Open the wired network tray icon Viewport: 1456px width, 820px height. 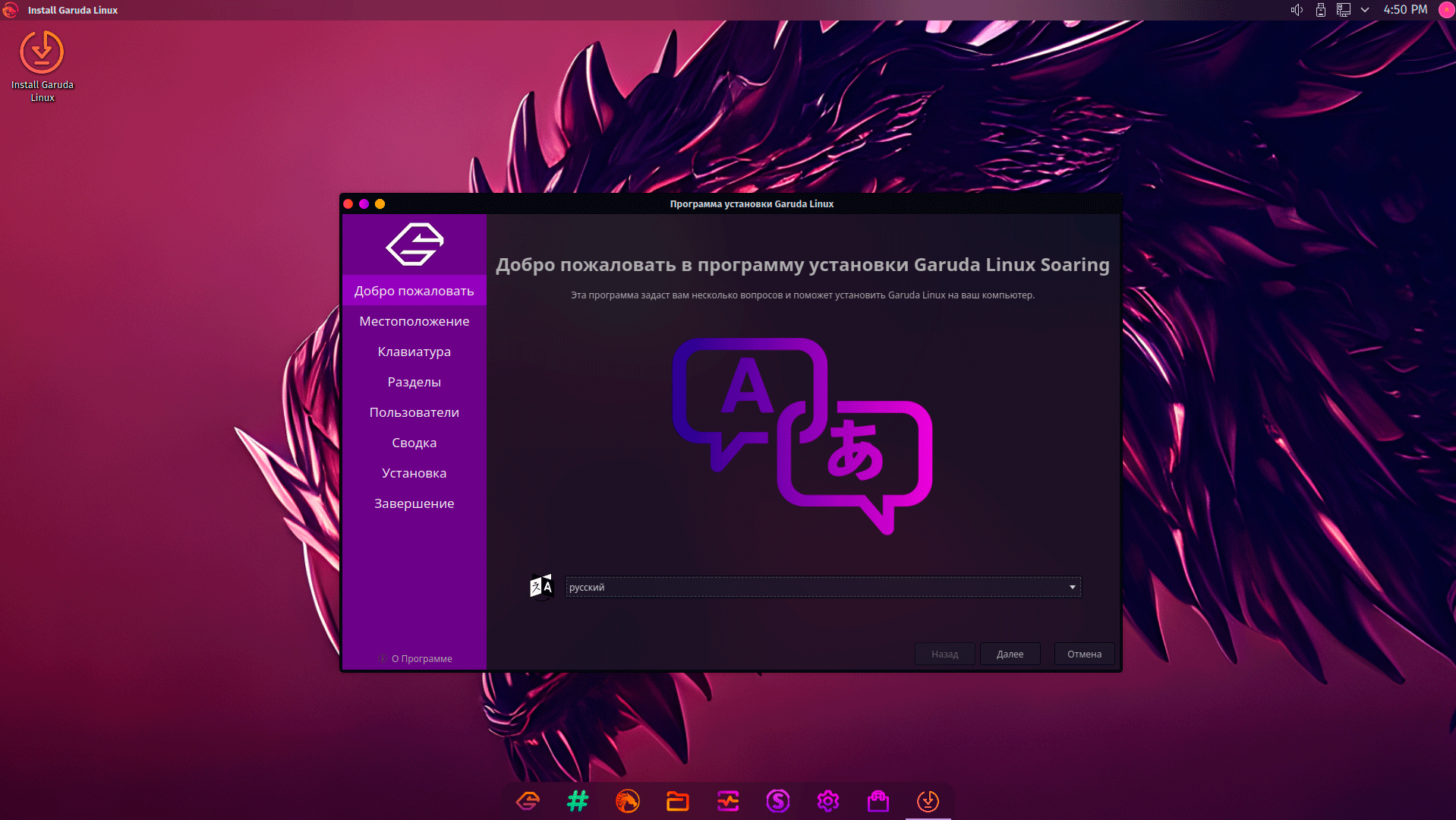click(1344, 10)
